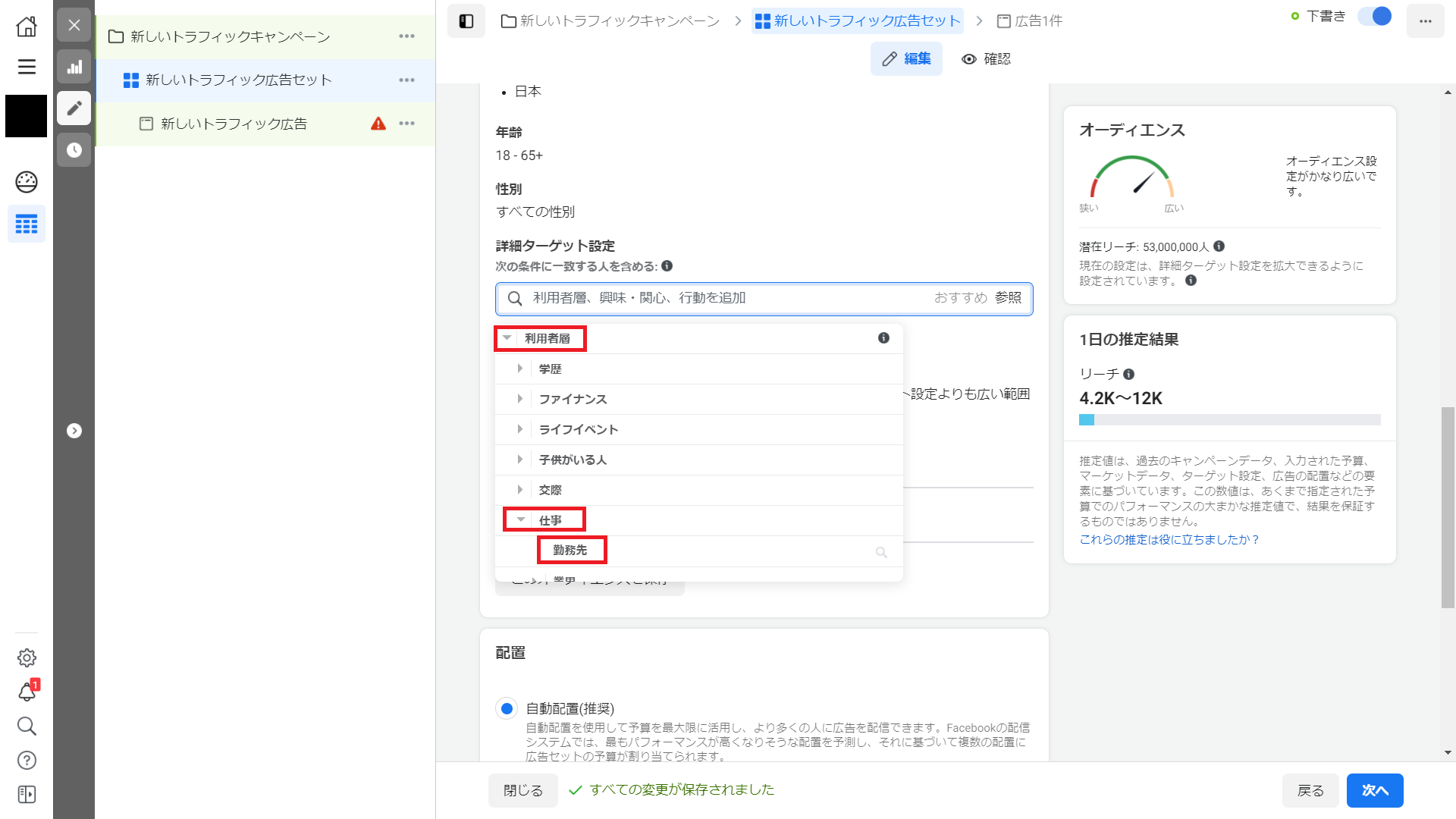Collapse the 利用者層 category
The width and height of the screenshot is (1456, 819).
(x=507, y=338)
